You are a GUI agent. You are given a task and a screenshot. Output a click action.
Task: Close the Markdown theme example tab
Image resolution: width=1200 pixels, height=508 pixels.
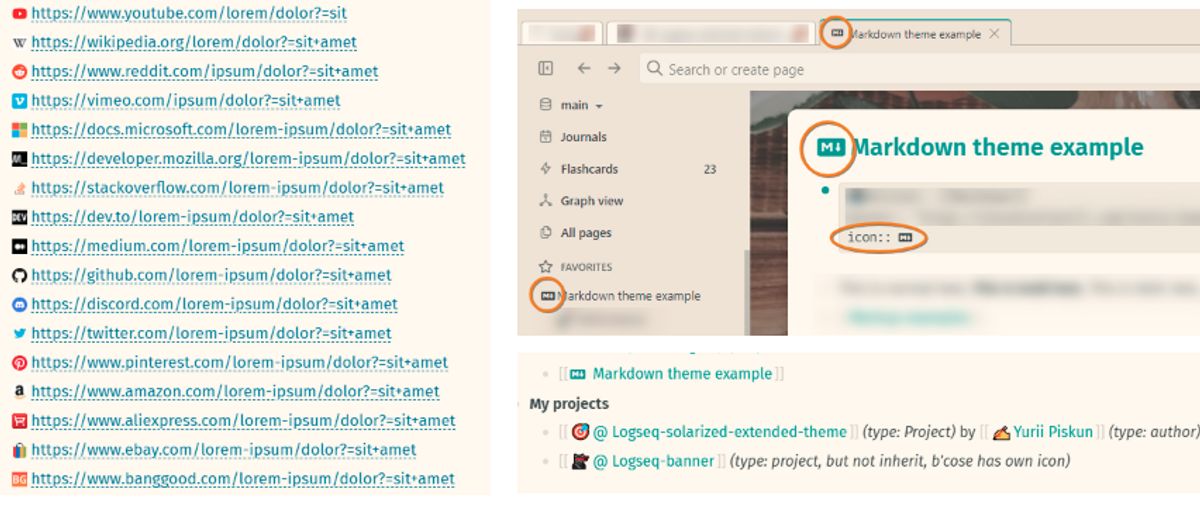tap(994, 34)
